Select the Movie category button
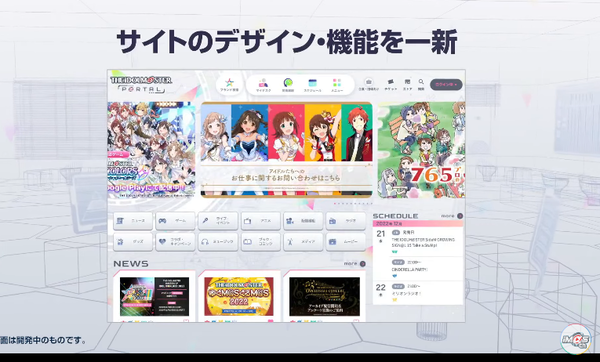Image resolution: width=600 pixels, height=362 pixels. (346, 242)
